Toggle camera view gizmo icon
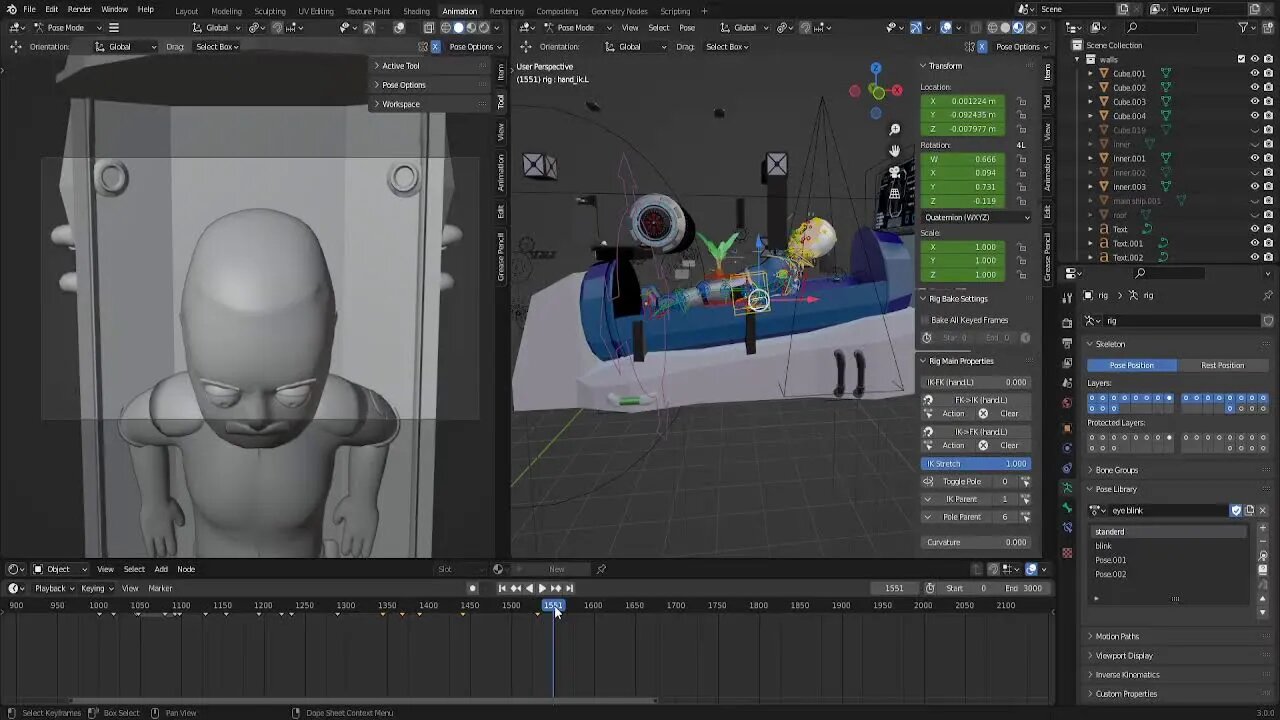Screen dimensions: 1280x720 tap(894, 172)
